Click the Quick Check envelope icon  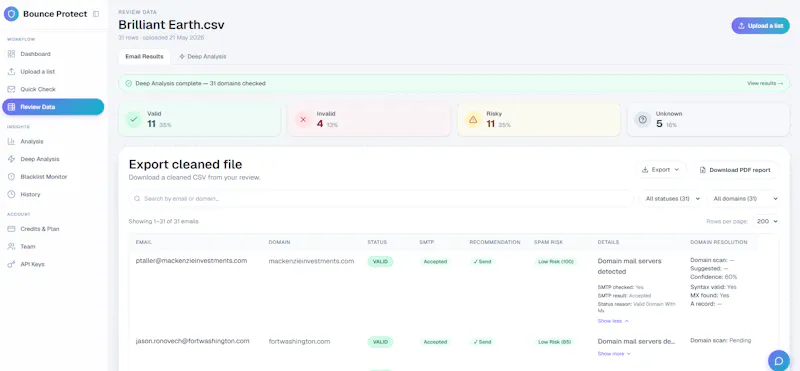(11, 89)
